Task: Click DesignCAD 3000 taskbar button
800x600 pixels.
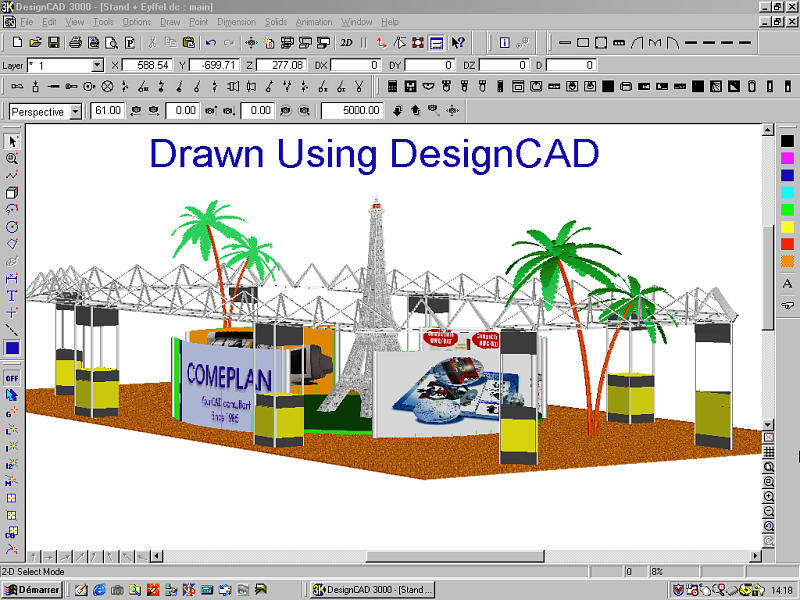Action: tap(372, 590)
